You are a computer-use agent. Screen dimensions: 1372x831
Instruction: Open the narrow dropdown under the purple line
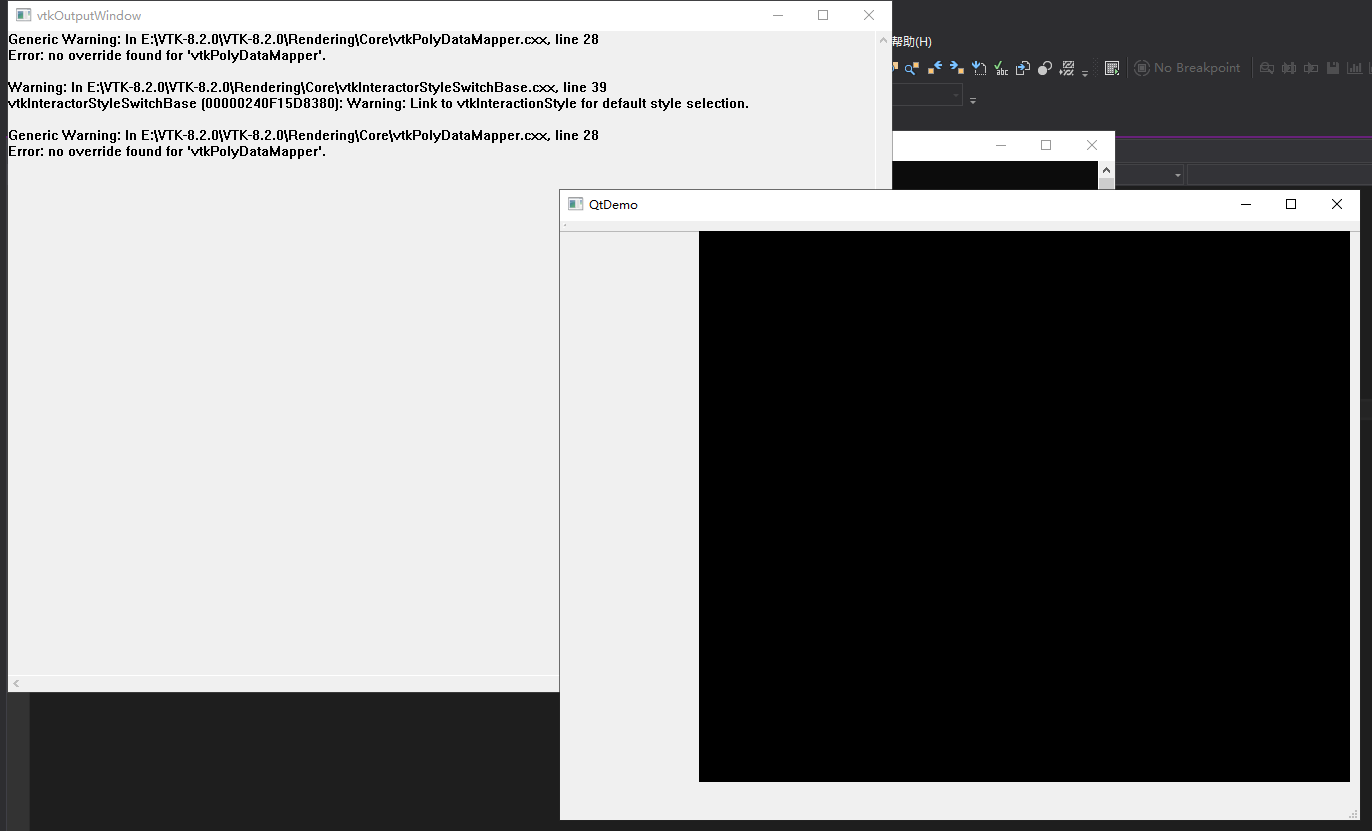[x=1150, y=175]
